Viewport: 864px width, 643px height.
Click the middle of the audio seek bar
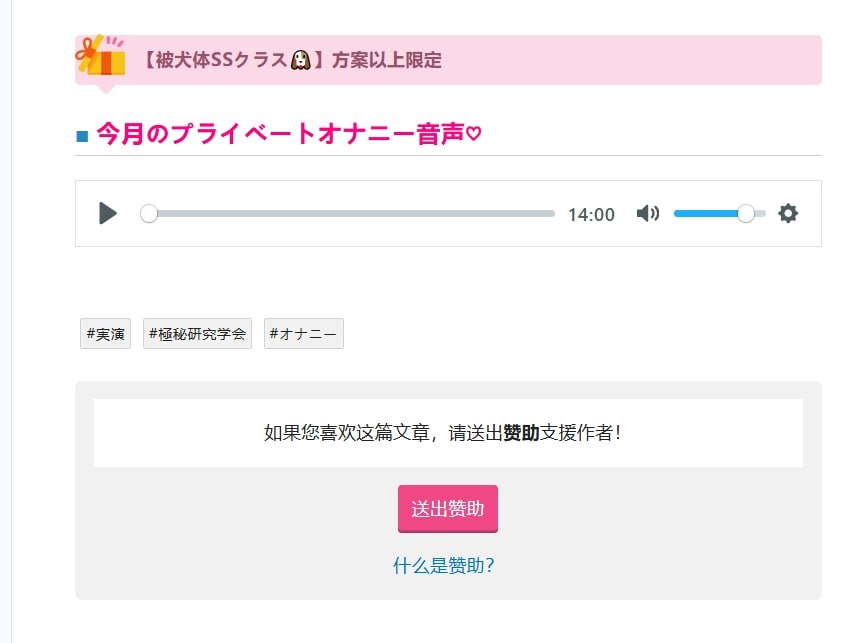351,213
